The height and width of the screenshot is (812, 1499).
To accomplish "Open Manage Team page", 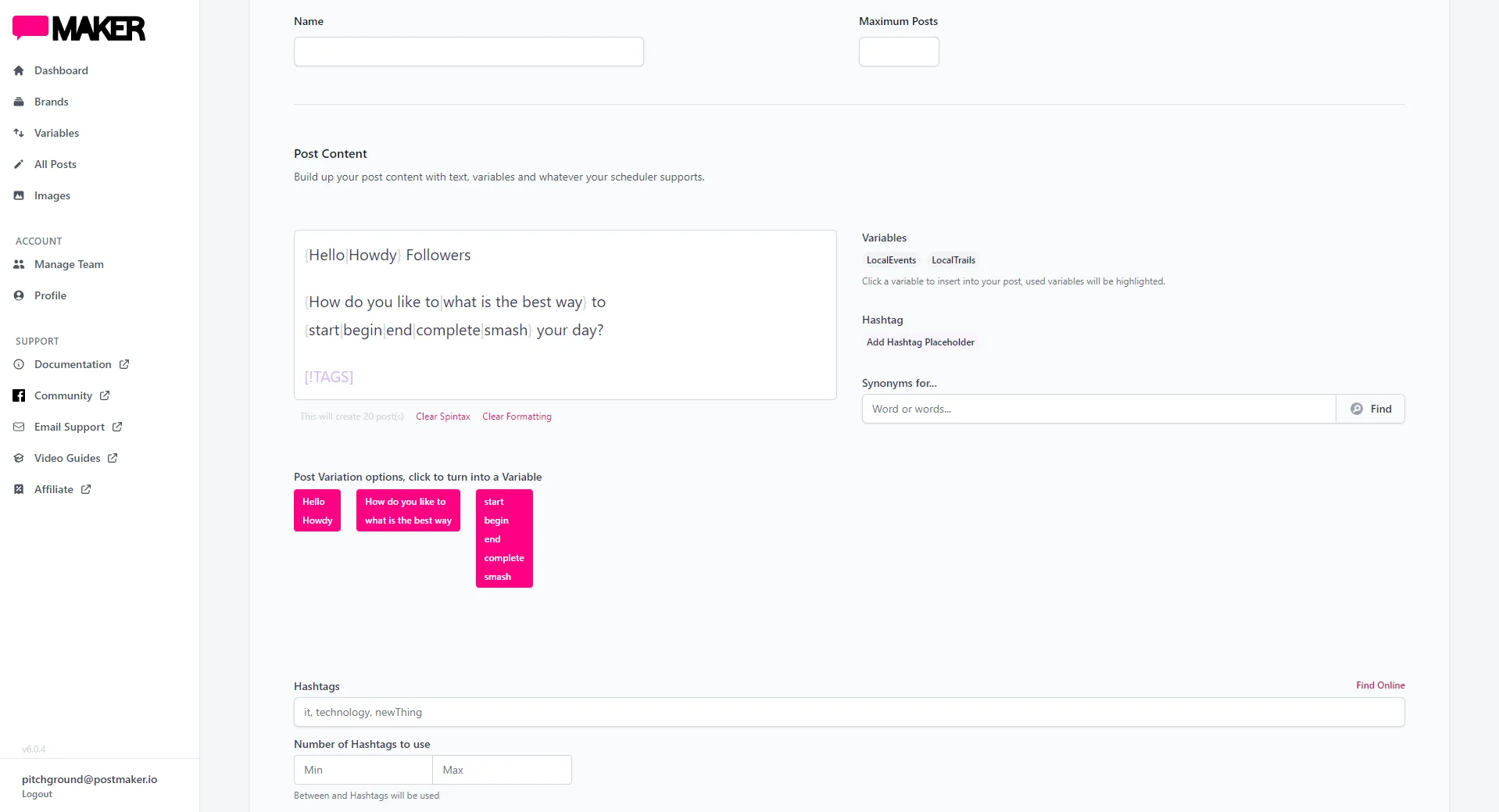I will (69, 264).
